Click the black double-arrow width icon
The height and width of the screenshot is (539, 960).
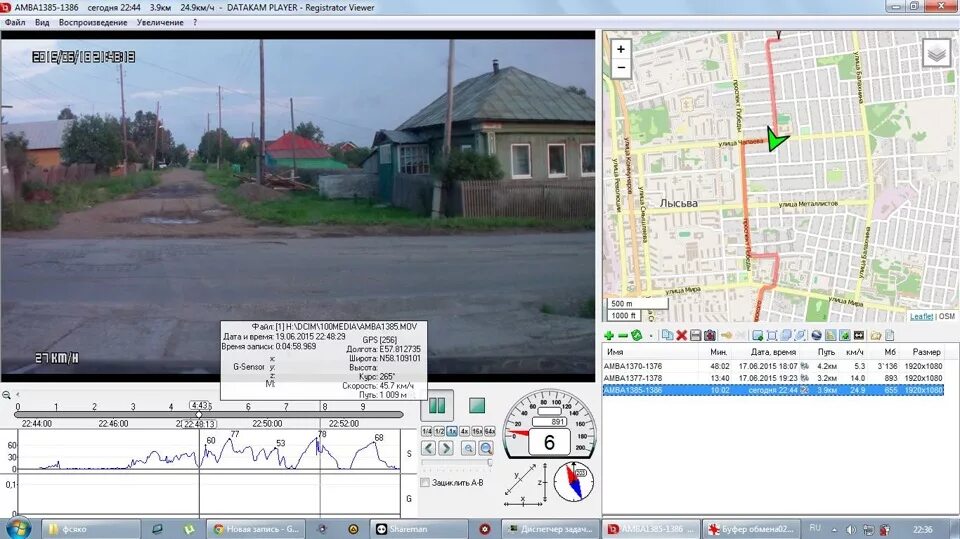pyautogui.click(x=859, y=336)
